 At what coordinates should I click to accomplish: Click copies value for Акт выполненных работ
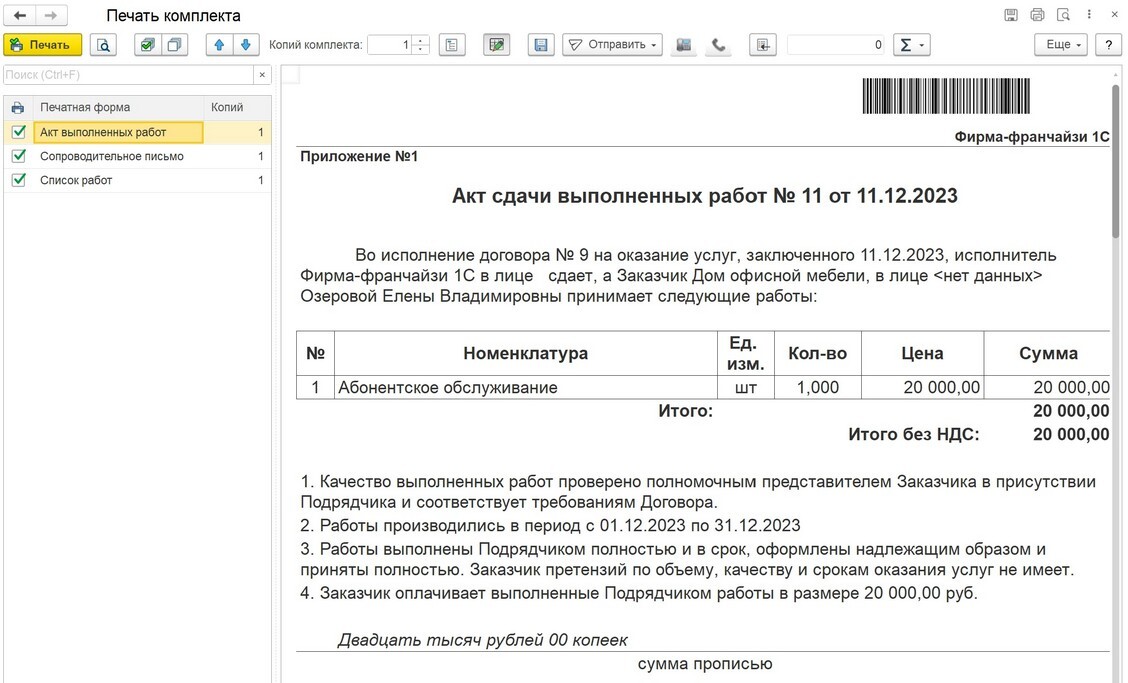pyautogui.click(x=237, y=132)
